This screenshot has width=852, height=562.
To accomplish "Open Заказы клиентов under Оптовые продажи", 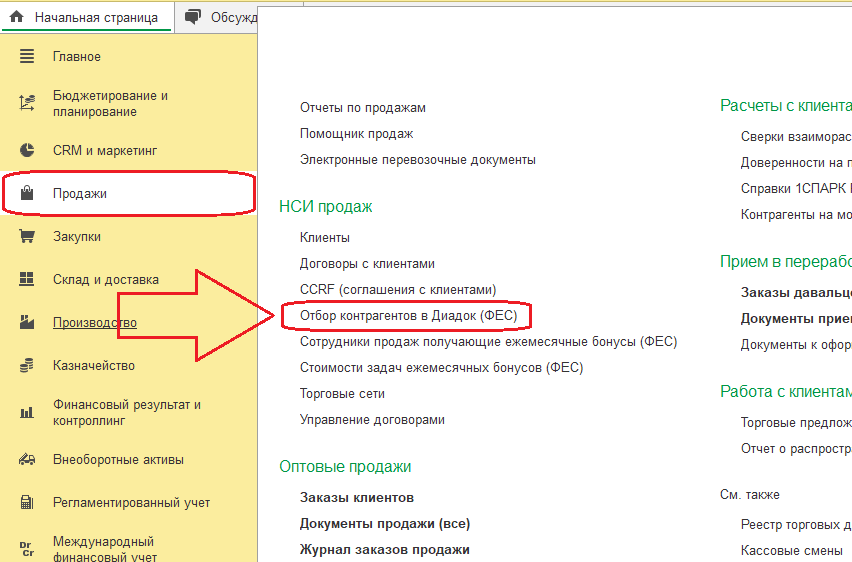I will 356,498.
